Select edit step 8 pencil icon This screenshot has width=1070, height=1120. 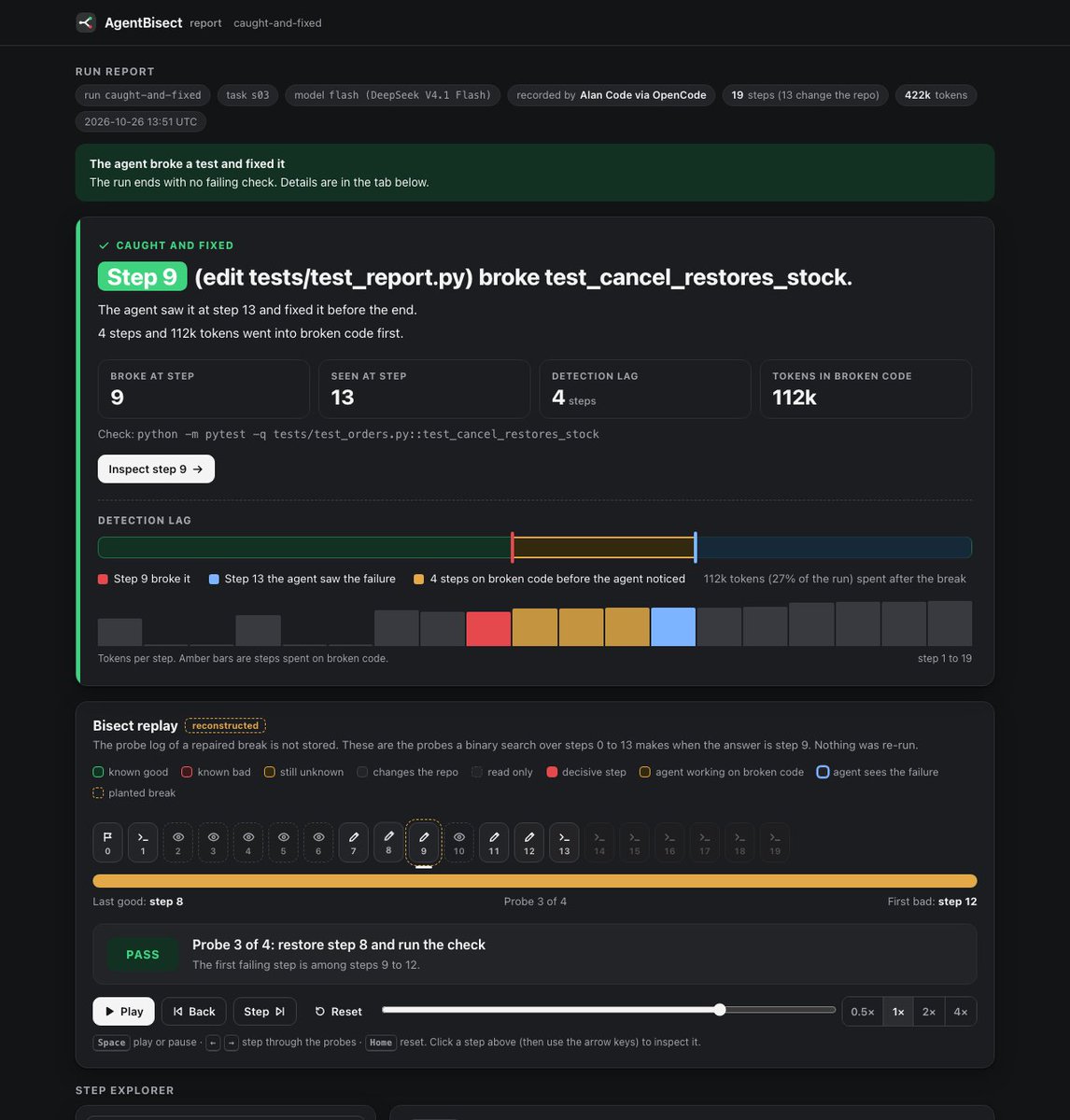[388, 841]
